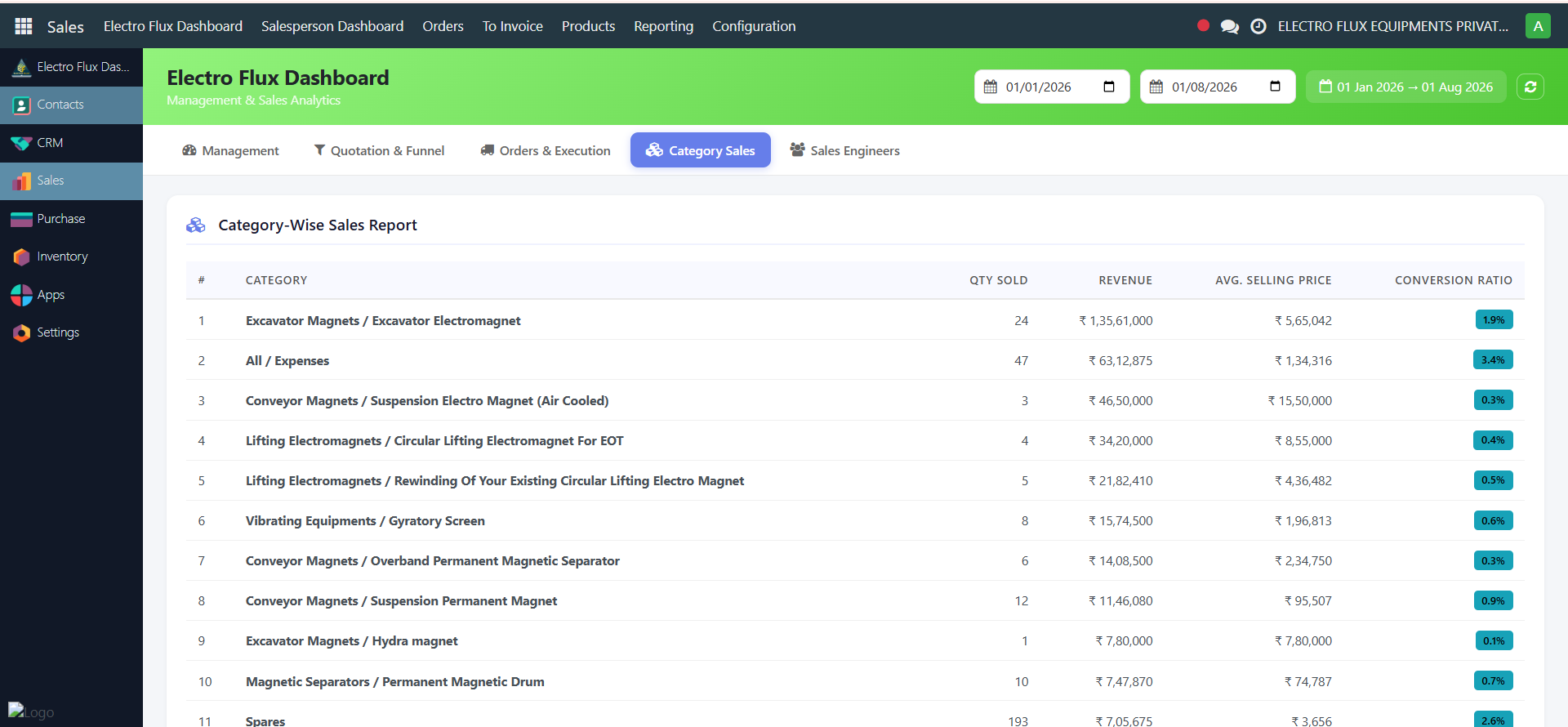The height and width of the screenshot is (727, 1568).
Task: Click the Contacts app icon in sidebar
Action: [x=22, y=105]
